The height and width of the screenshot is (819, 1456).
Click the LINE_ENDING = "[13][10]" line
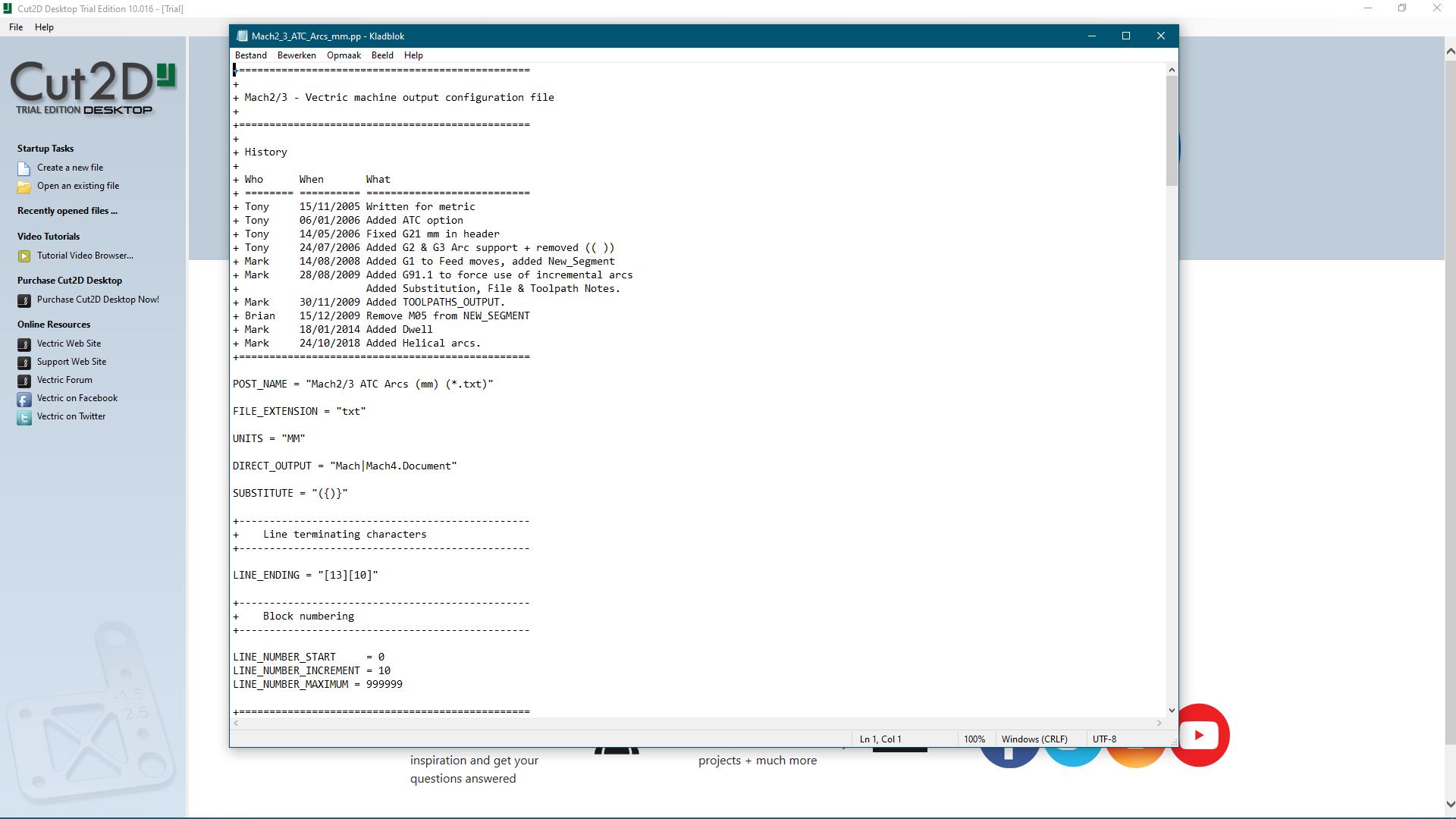click(x=306, y=575)
